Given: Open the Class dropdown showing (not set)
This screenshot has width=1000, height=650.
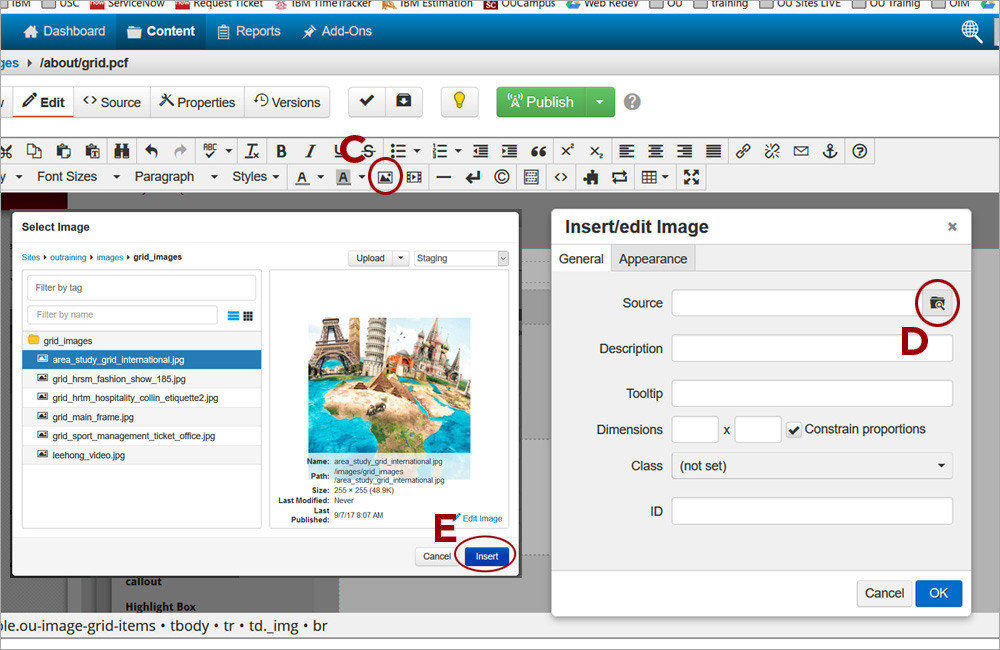Looking at the screenshot, I should tap(811, 466).
